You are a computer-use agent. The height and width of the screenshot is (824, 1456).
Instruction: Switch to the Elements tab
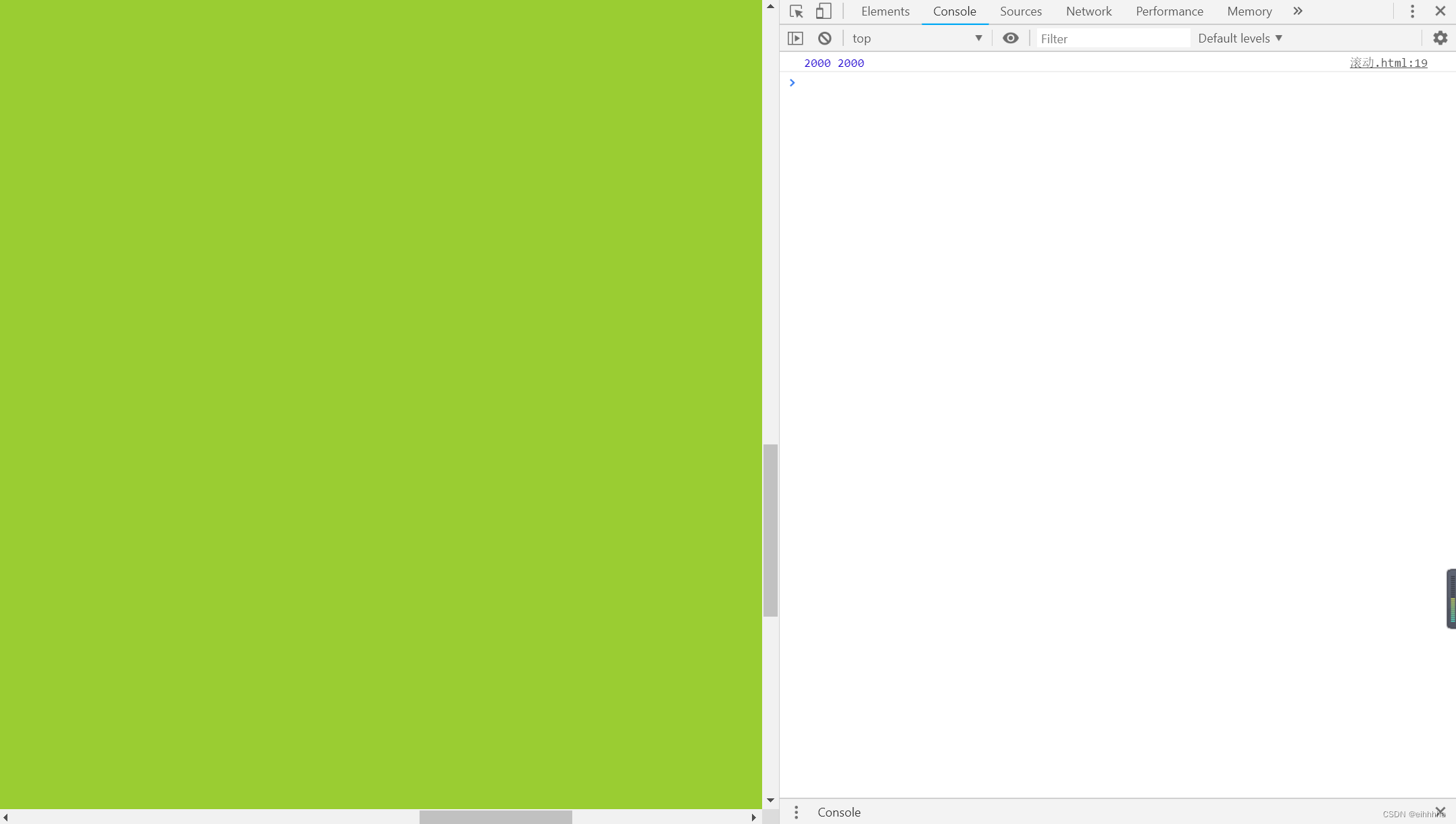885,11
